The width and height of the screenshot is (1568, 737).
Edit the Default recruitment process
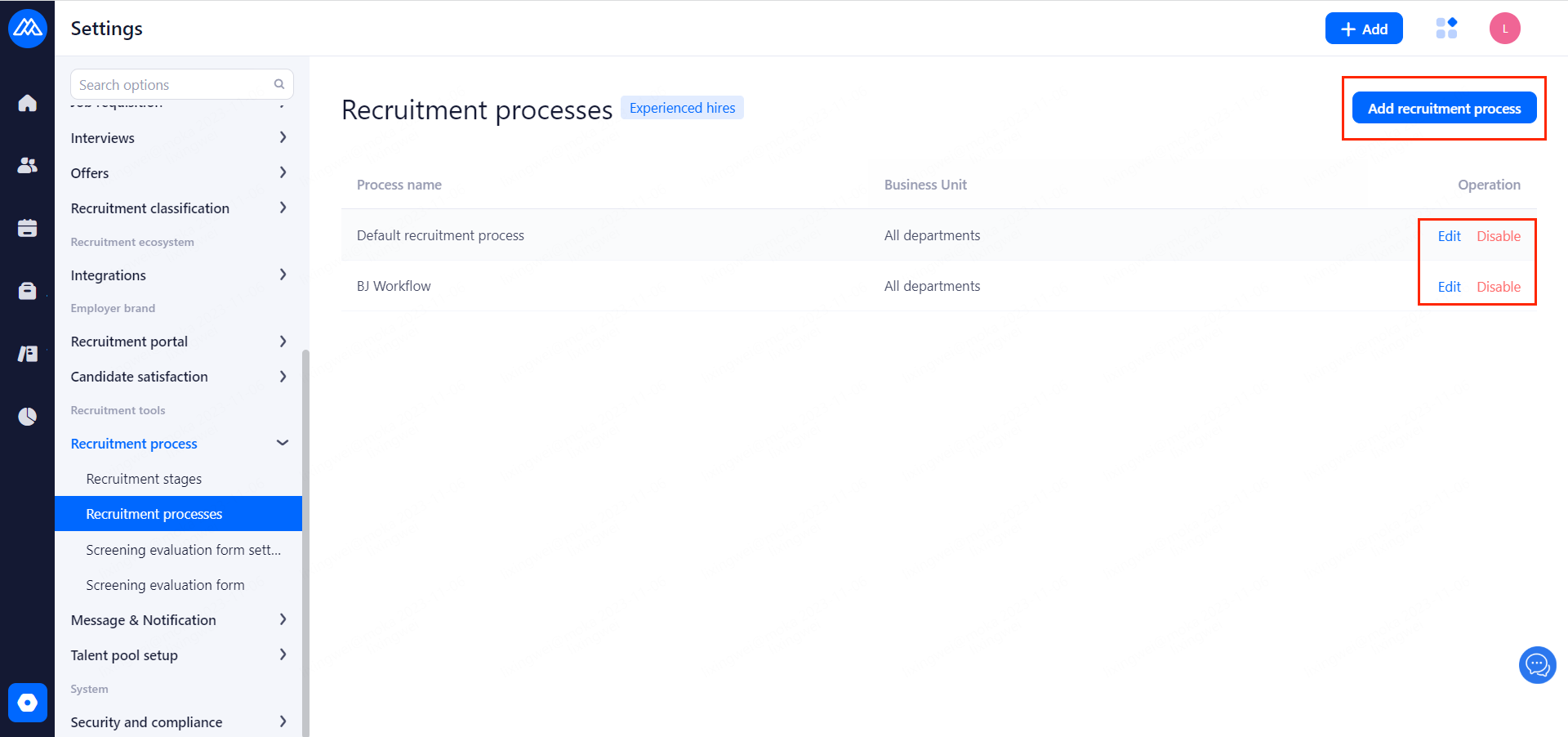pyautogui.click(x=1449, y=236)
